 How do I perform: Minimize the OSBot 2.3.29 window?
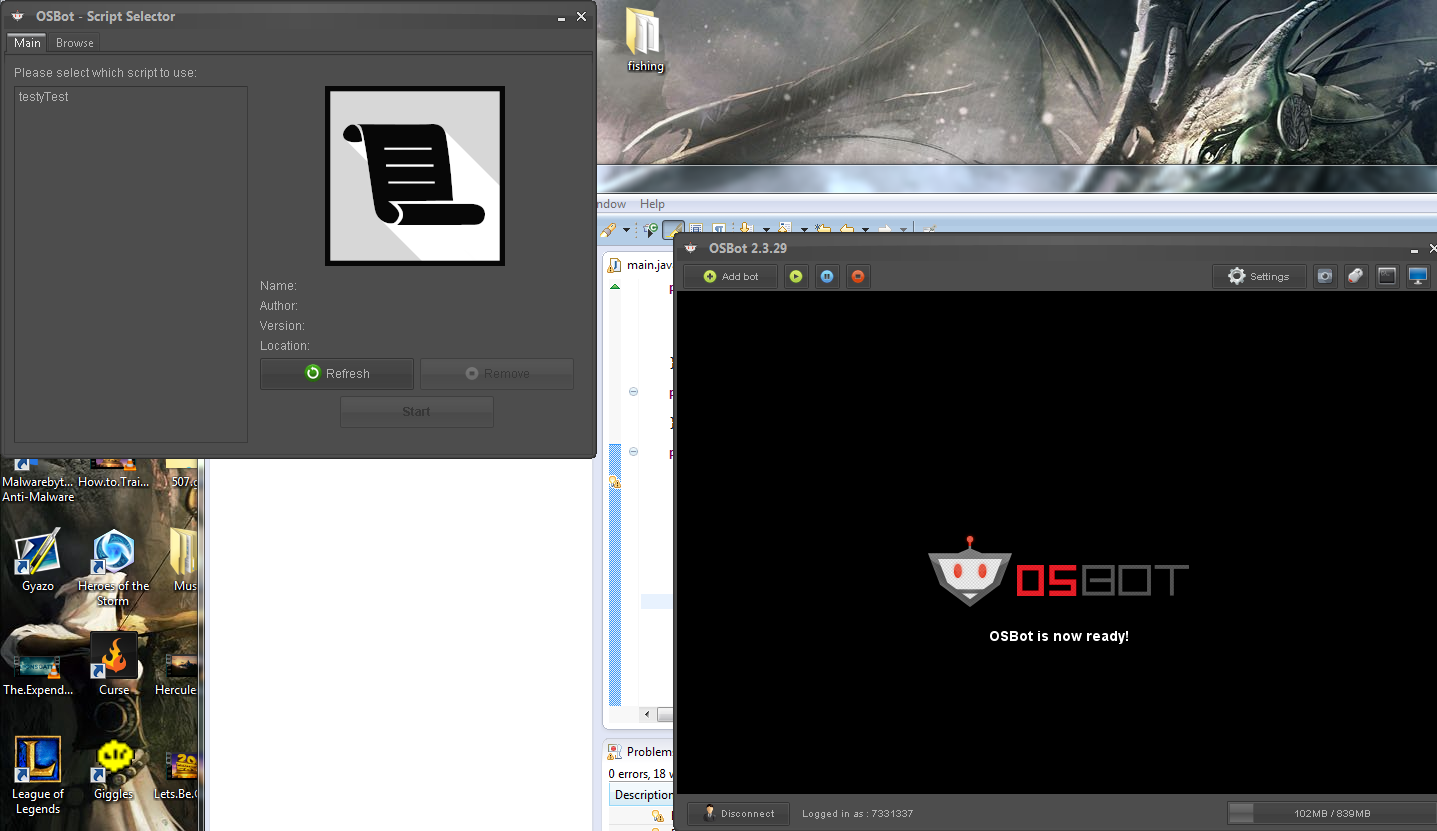[1415, 248]
